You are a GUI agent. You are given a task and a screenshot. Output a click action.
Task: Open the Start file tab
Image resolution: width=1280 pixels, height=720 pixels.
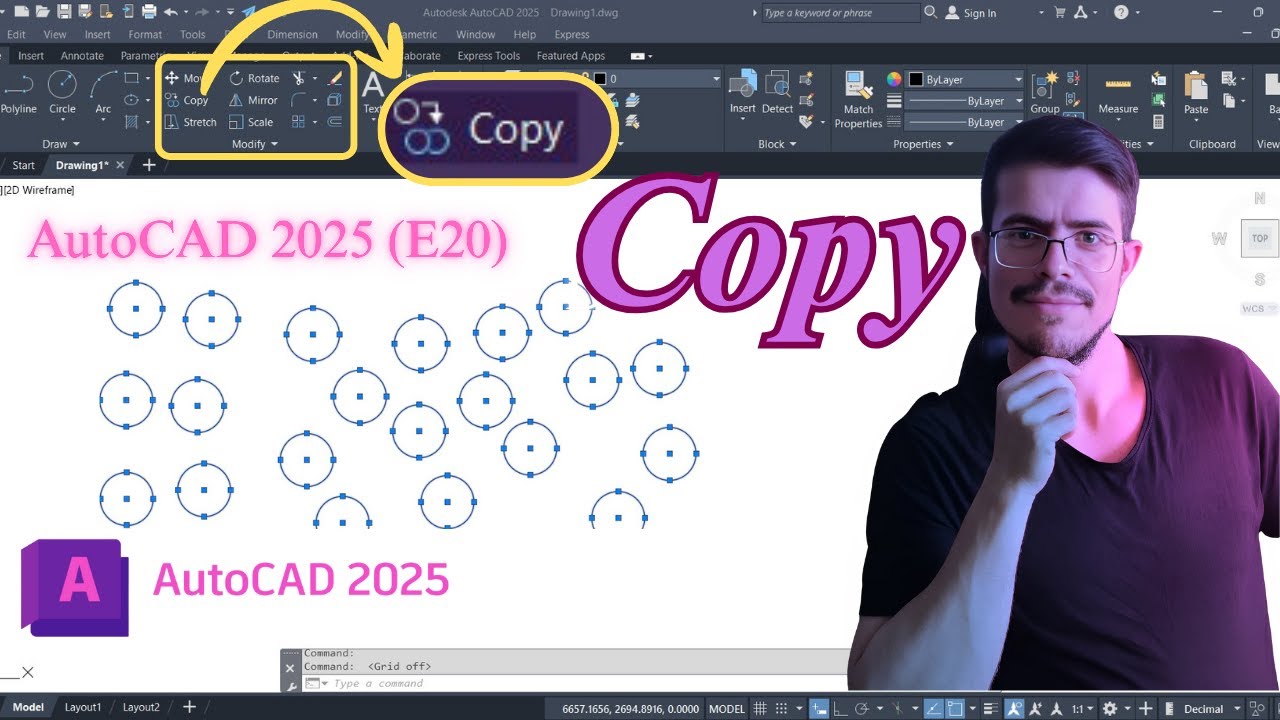pos(24,165)
